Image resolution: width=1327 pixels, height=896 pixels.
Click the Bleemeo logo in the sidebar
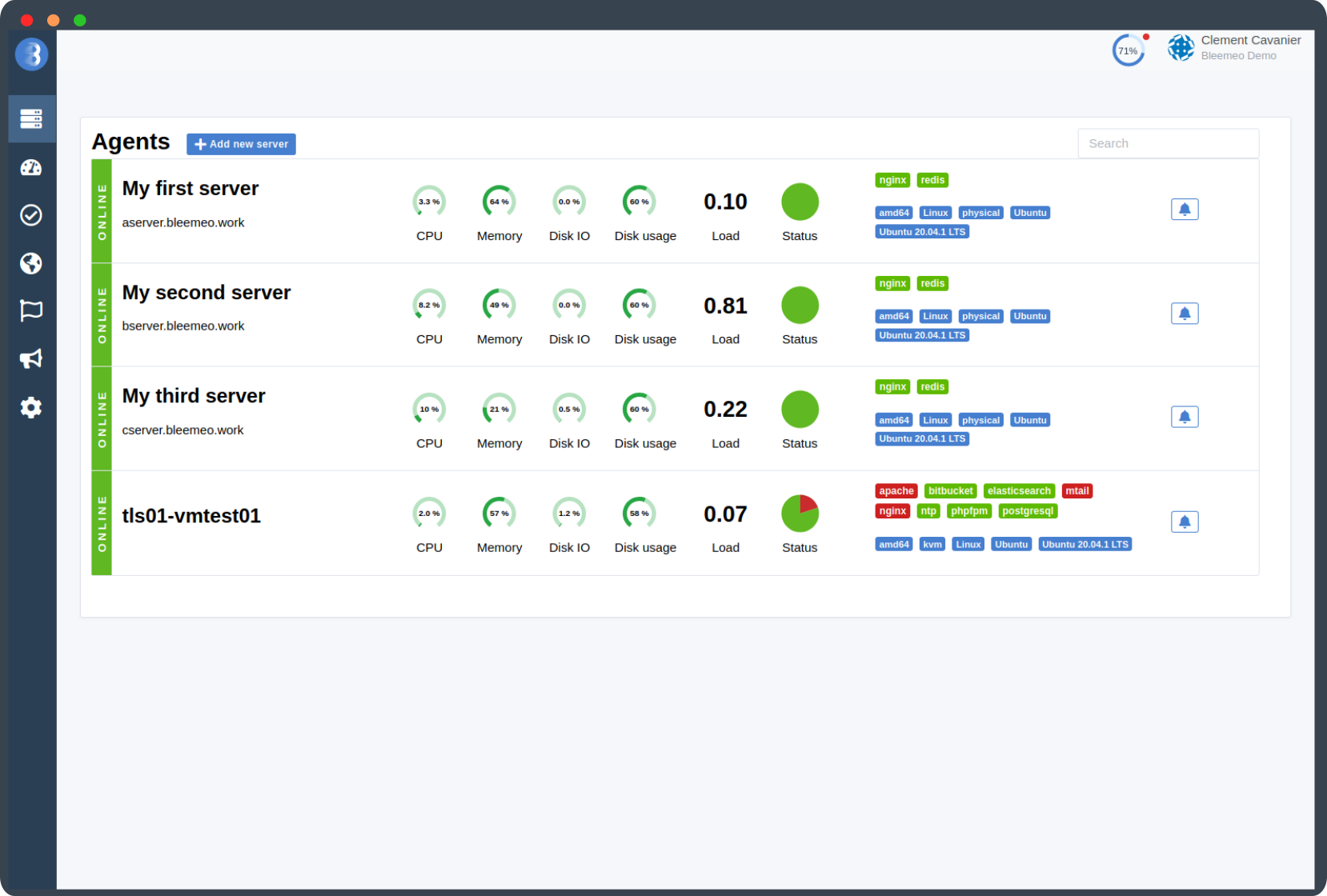click(31, 54)
